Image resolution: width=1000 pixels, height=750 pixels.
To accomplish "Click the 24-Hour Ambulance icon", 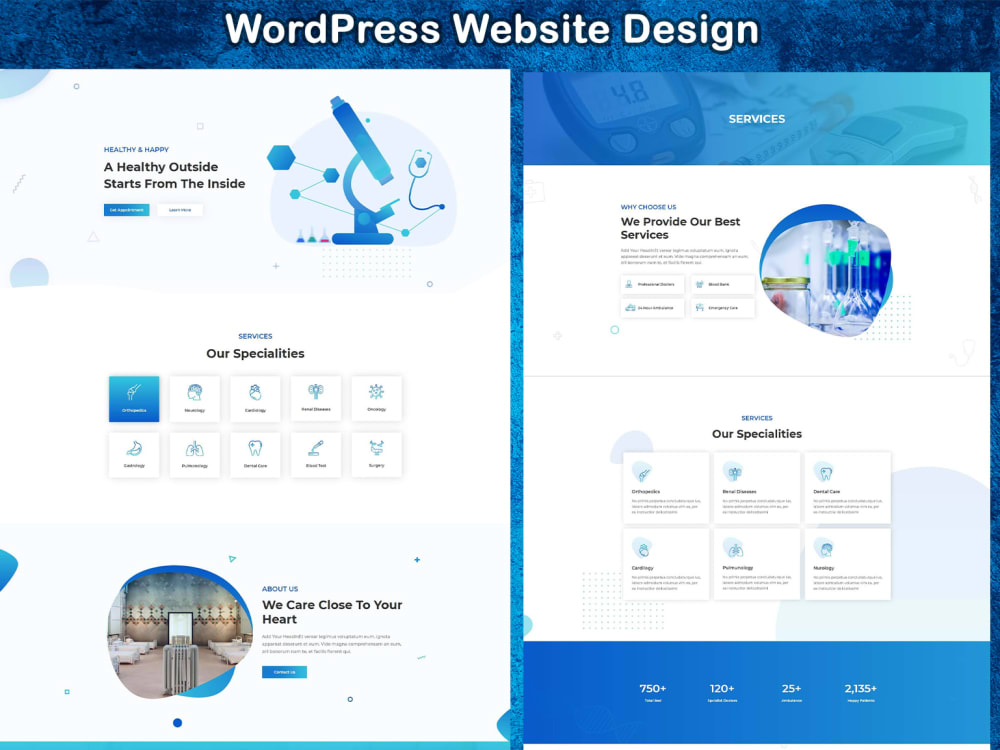I will tap(630, 308).
